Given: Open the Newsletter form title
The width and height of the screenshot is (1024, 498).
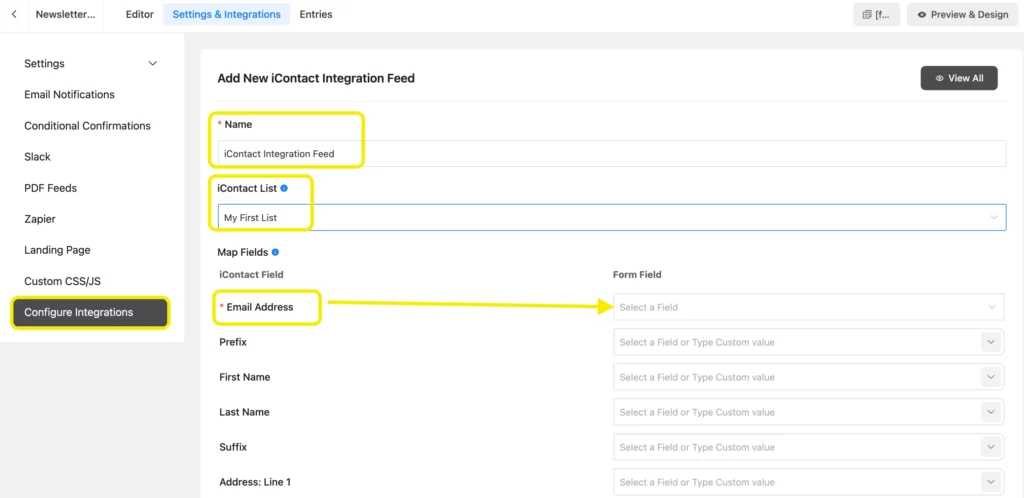Looking at the screenshot, I should pos(65,14).
